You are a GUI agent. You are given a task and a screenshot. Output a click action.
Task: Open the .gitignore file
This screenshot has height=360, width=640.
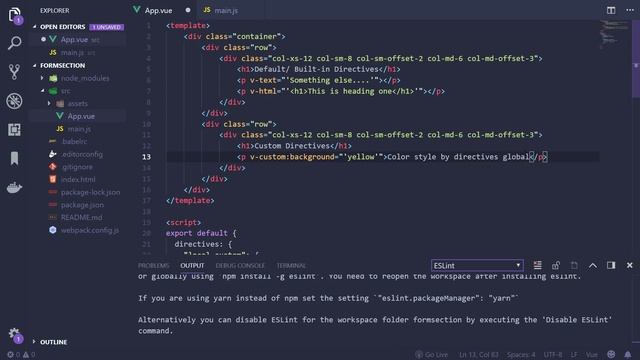click(x=78, y=167)
